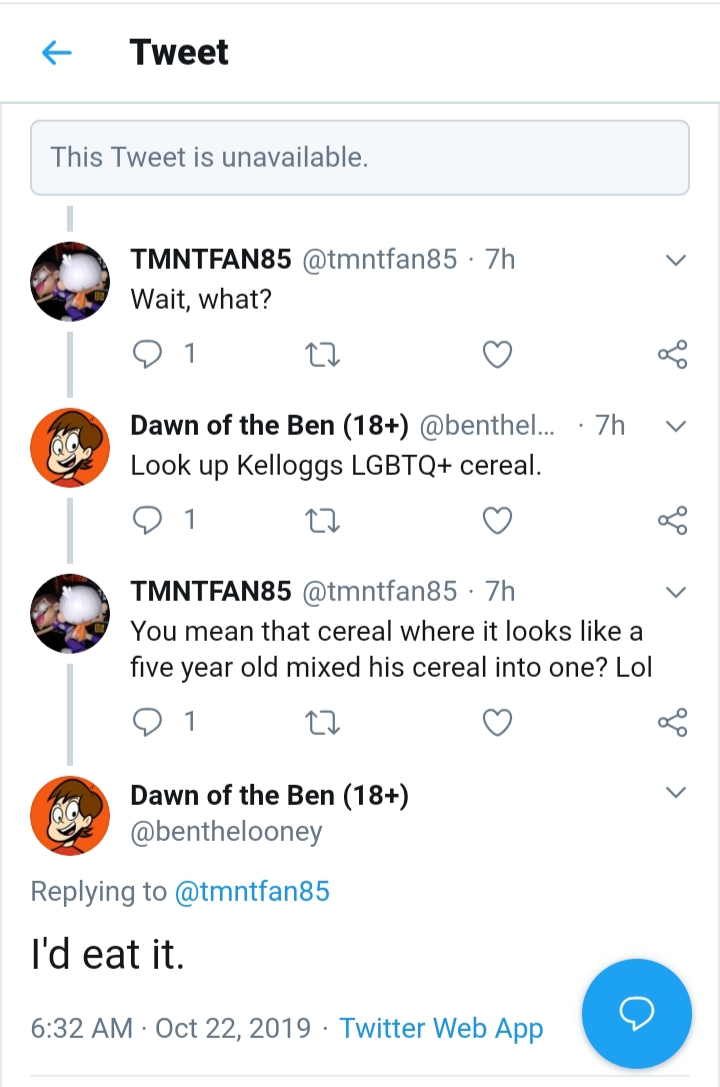Open Dawn of the Ben's avatar in main tweet
The image size is (720, 1087).
coord(70,815)
